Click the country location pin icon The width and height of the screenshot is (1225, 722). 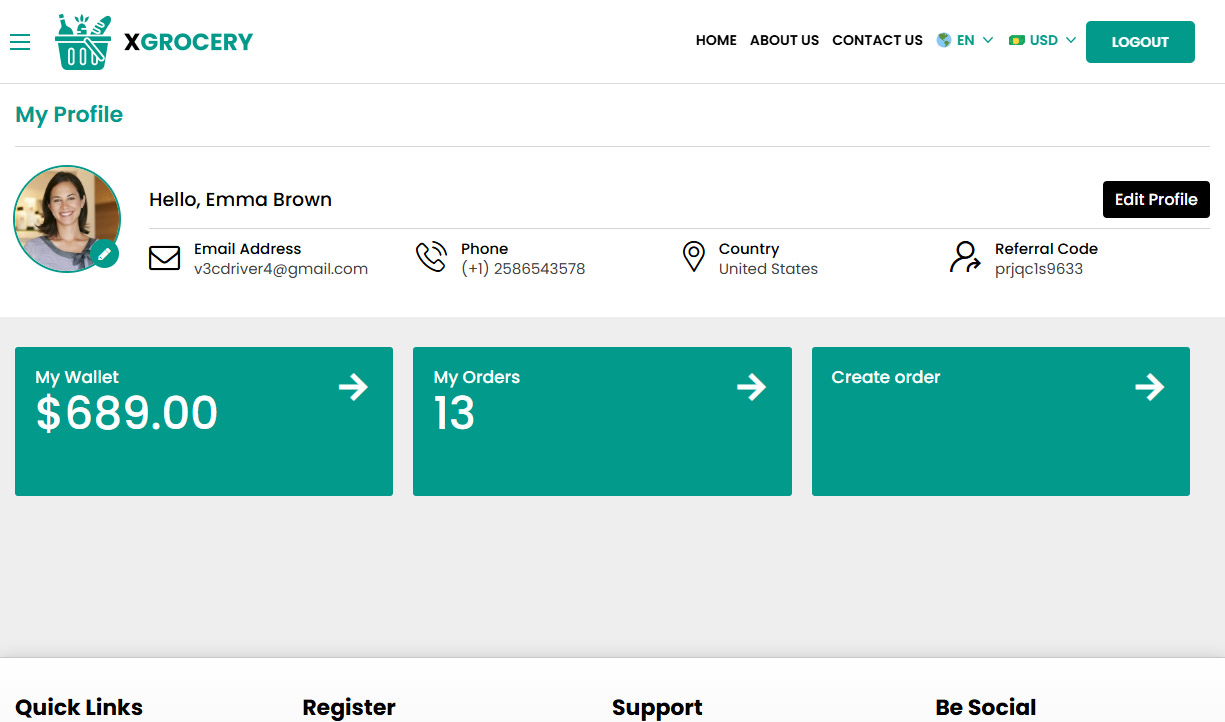pos(694,256)
